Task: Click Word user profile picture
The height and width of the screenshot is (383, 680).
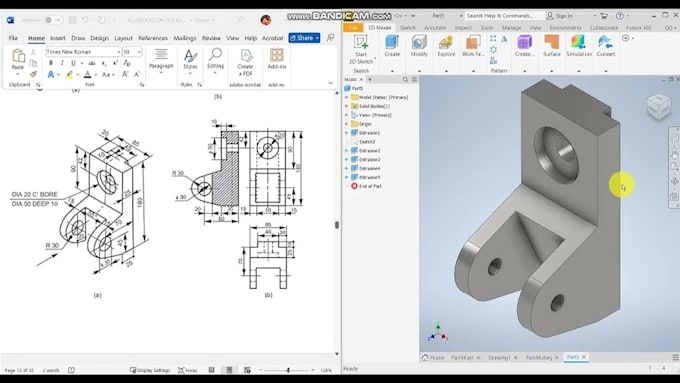Action: pyautogui.click(x=266, y=20)
